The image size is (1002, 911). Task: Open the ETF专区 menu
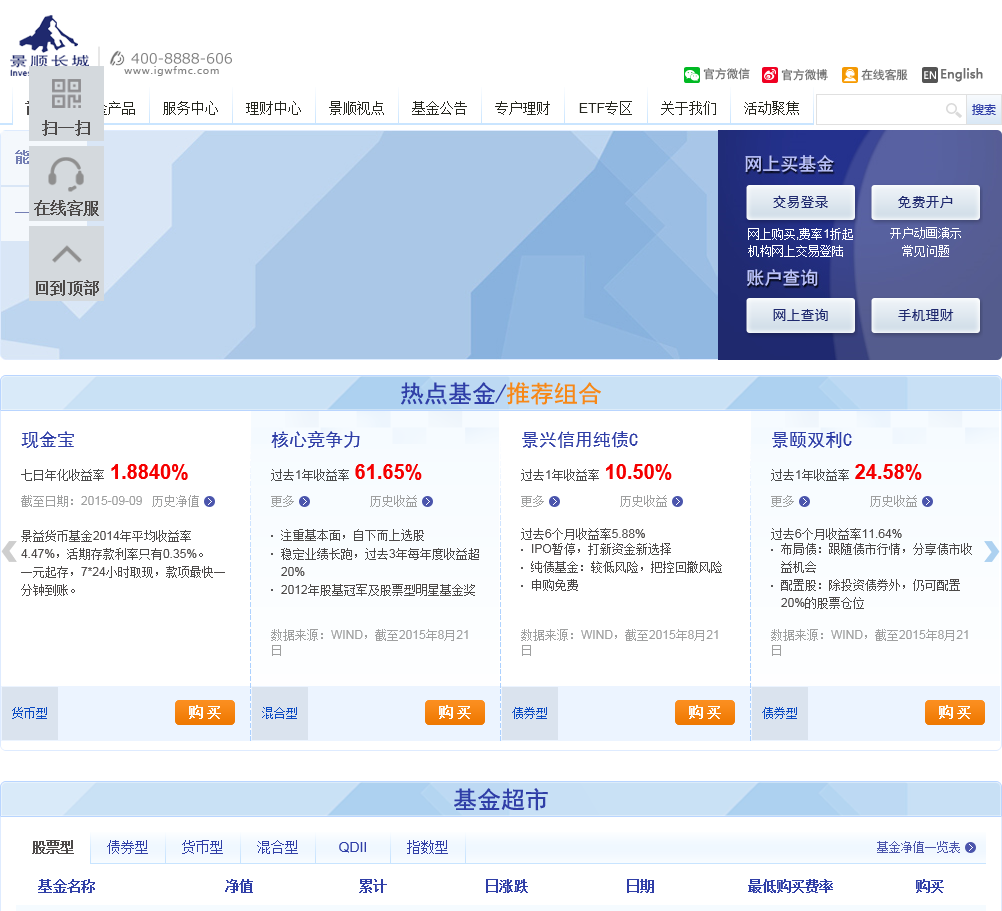[x=605, y=108]
